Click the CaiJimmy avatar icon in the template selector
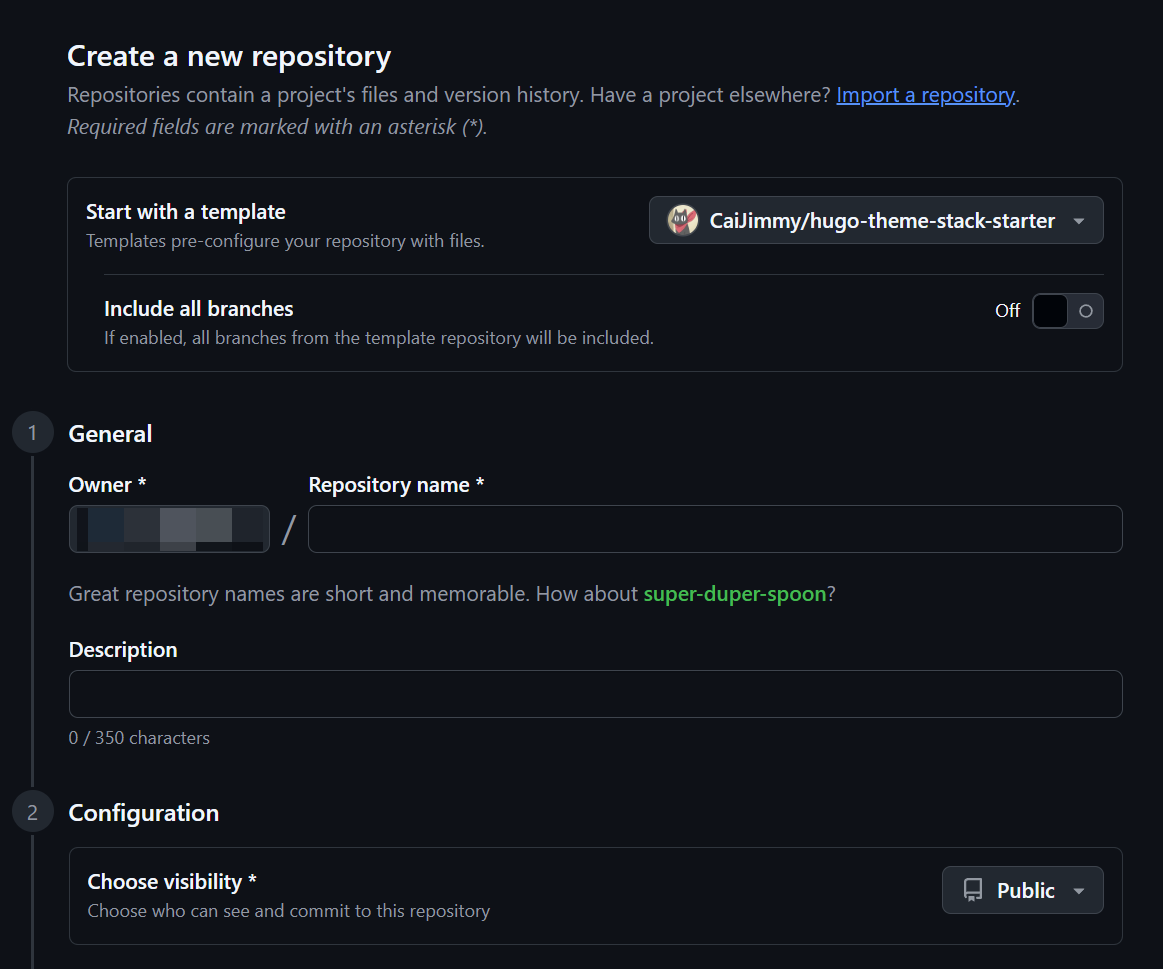 coord(683,220)
